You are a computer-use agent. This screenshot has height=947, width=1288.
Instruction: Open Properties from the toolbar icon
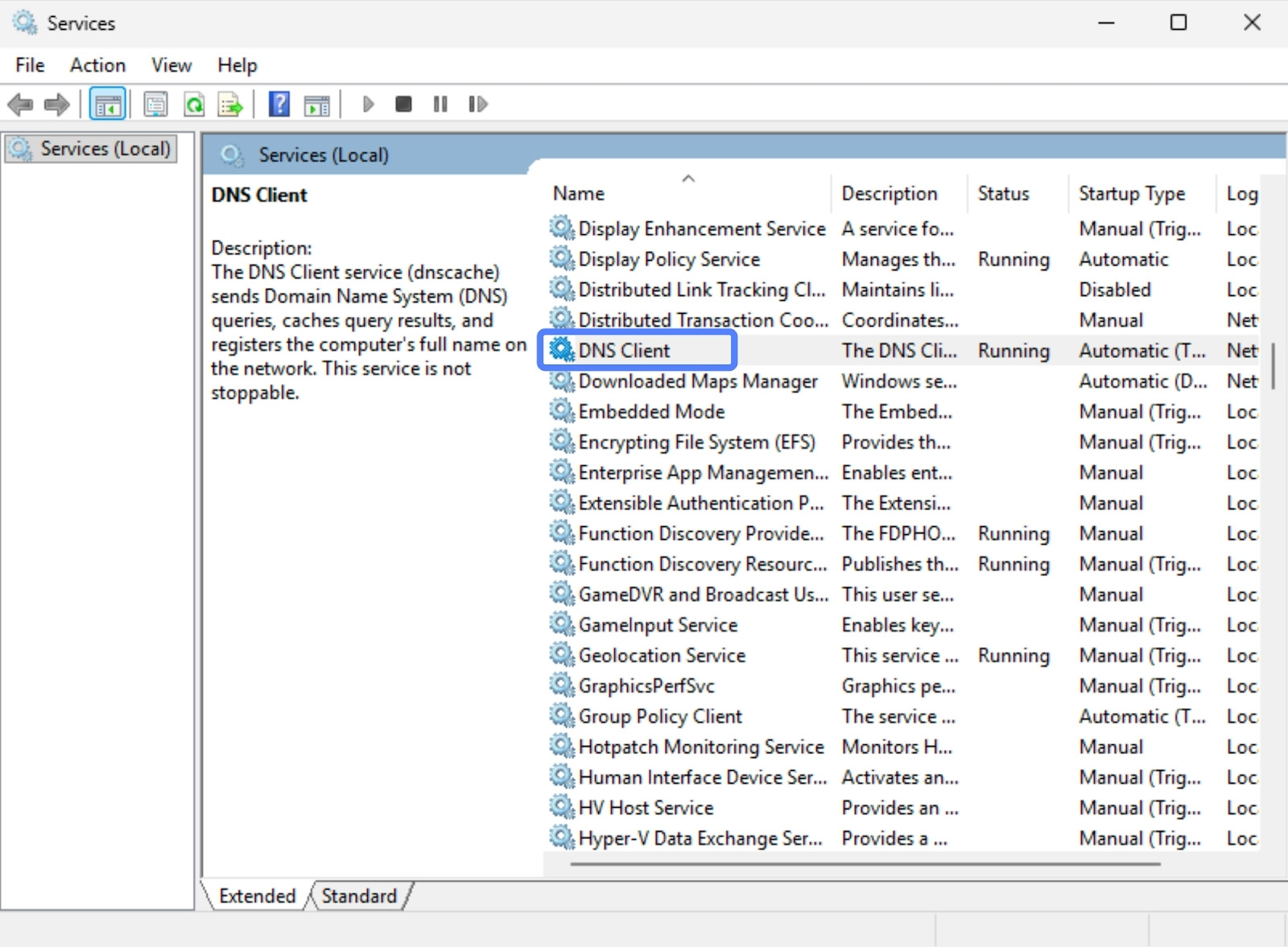pos(155,105)
